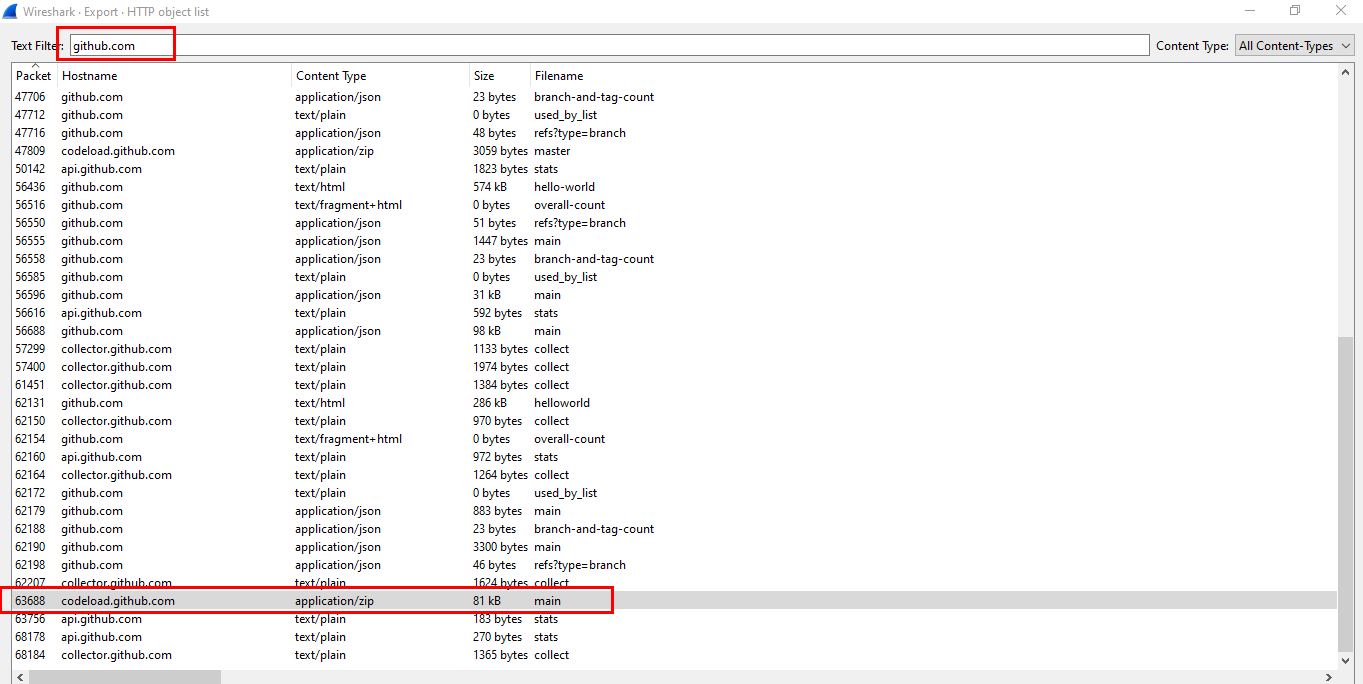The image size is (1363, 684).
Task: Select packet 47716 row
Action: click(675, 133)
